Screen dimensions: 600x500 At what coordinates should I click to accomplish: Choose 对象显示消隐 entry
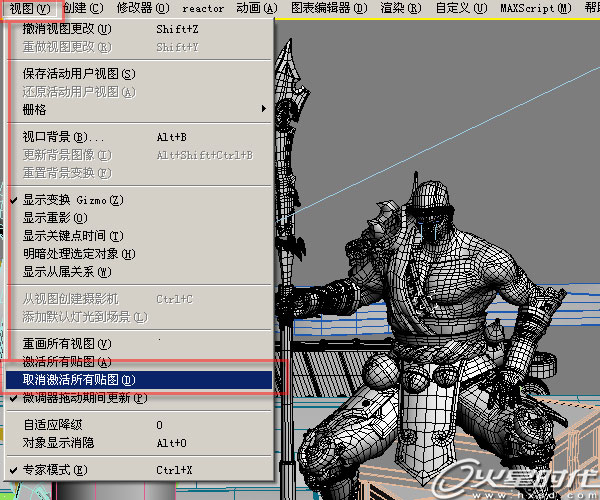tap(139, 443)
